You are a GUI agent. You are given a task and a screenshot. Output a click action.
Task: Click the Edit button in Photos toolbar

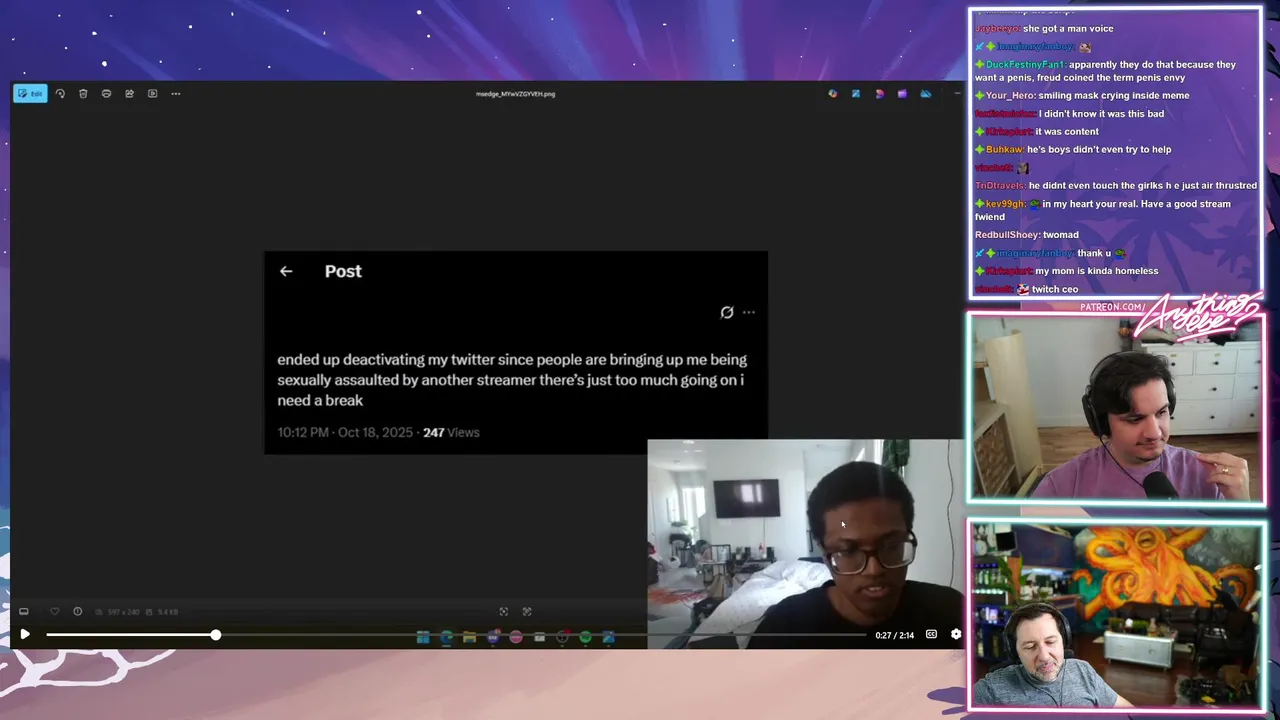point(30,94)
